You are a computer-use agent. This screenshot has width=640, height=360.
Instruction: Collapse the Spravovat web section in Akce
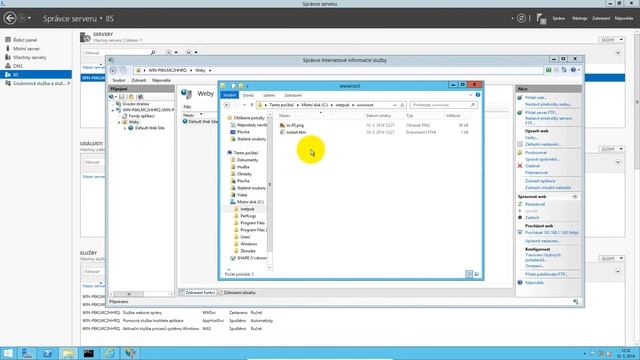click(x=575, y=197)
